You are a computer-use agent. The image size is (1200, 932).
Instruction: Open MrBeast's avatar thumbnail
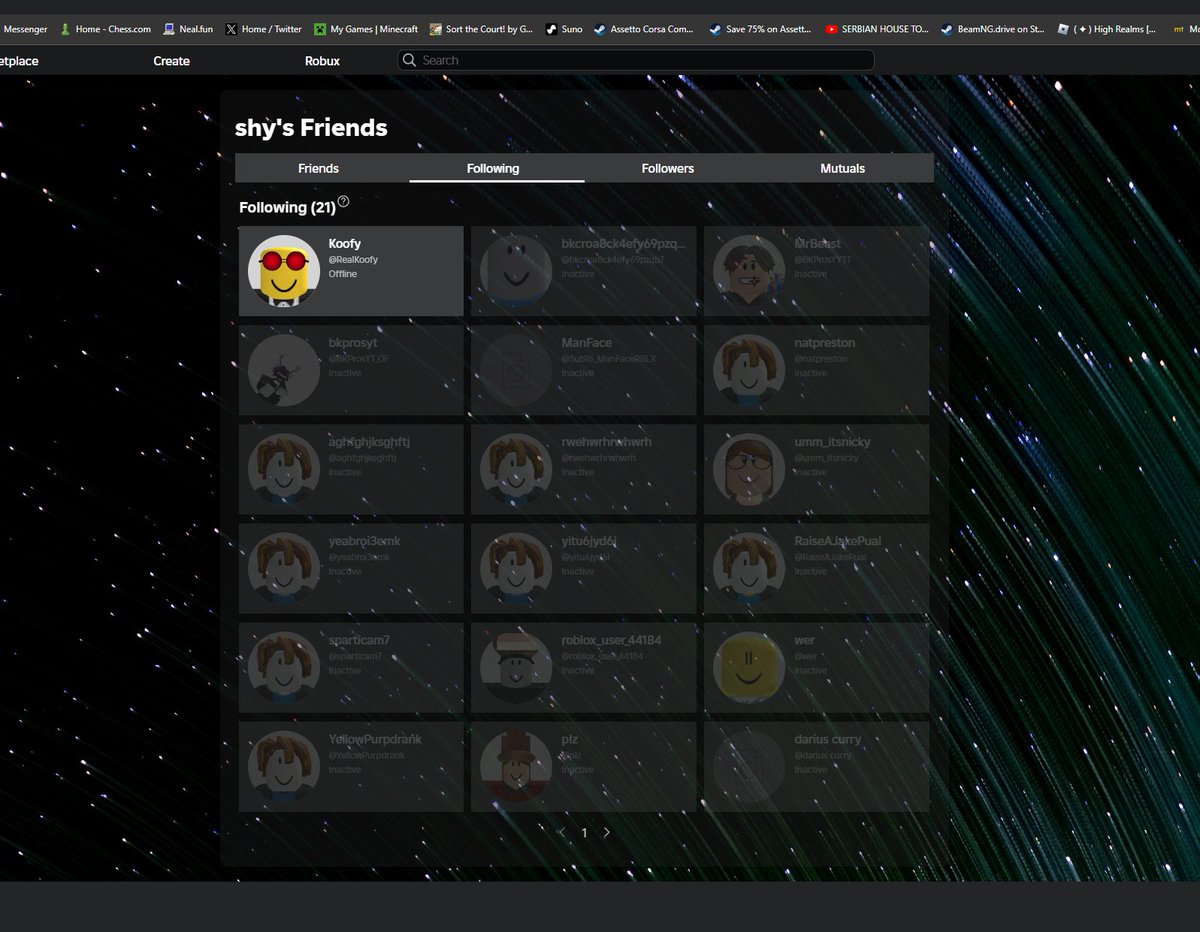[x=749, y=271]
